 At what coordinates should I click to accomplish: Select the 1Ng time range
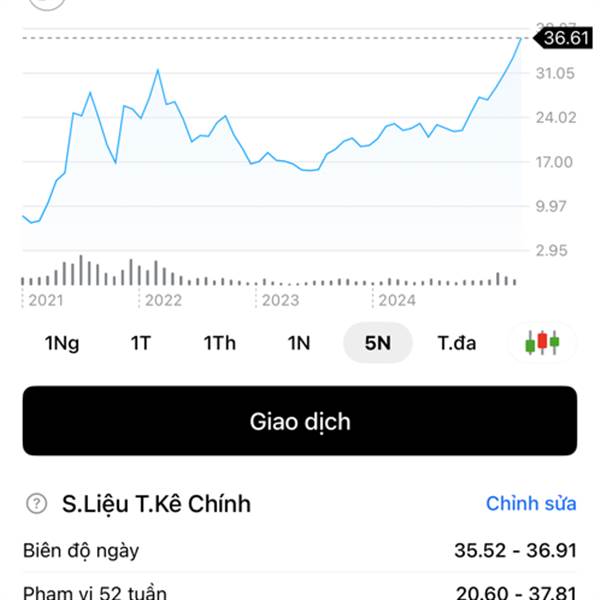[62, 343]
